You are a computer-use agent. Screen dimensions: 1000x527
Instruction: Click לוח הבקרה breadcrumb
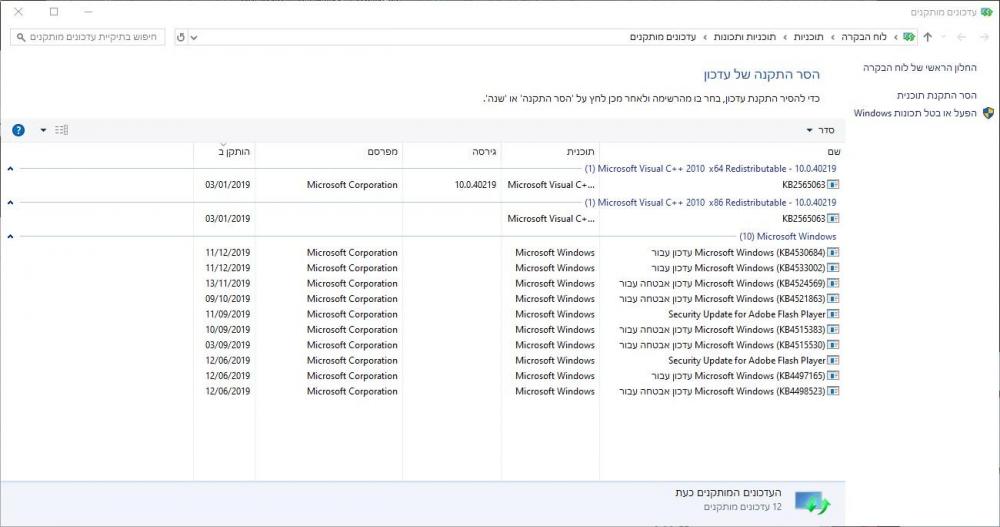pos(864,37)
